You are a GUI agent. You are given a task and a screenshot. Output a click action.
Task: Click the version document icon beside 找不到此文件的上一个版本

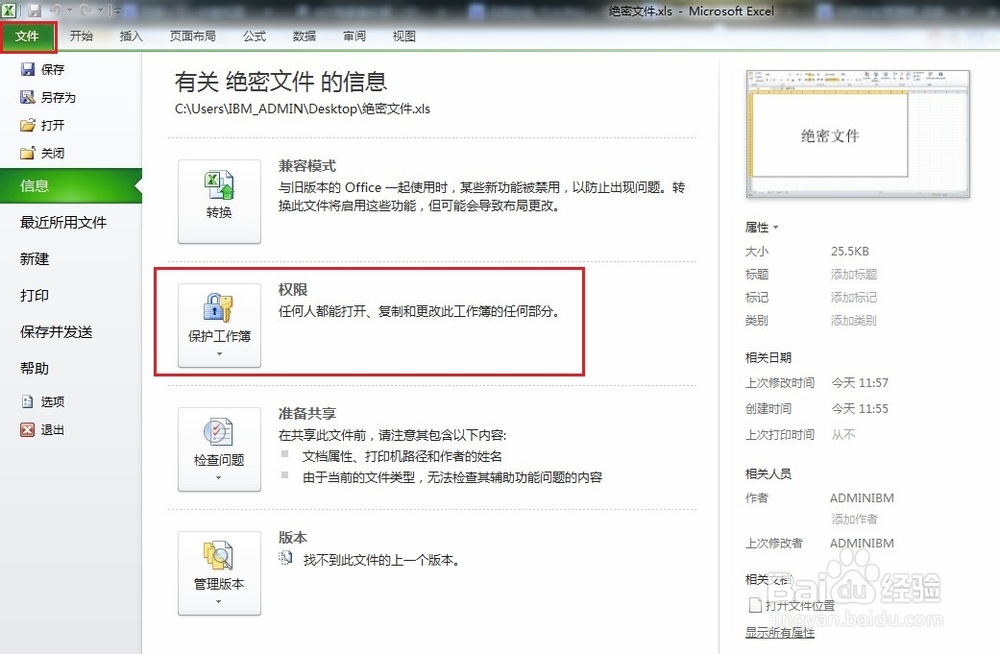286,559
